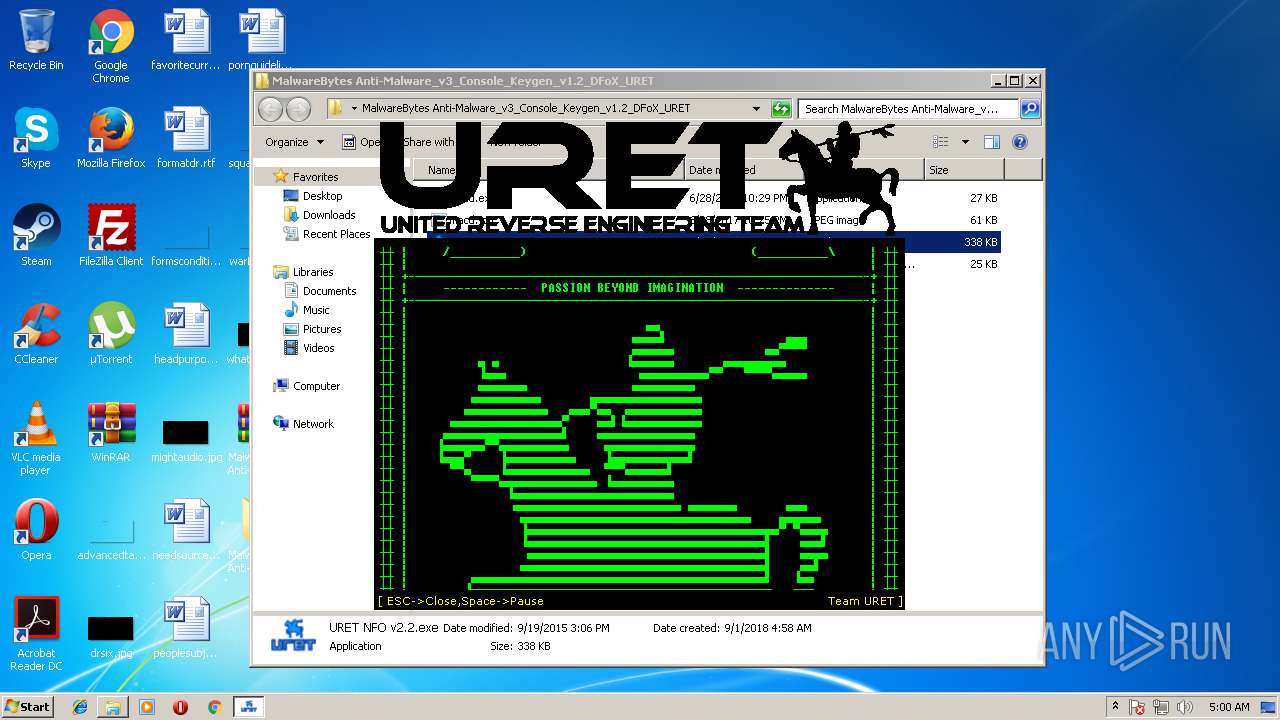
Task: Select Desktop in the navigation pane
Action: click(322, 196)
